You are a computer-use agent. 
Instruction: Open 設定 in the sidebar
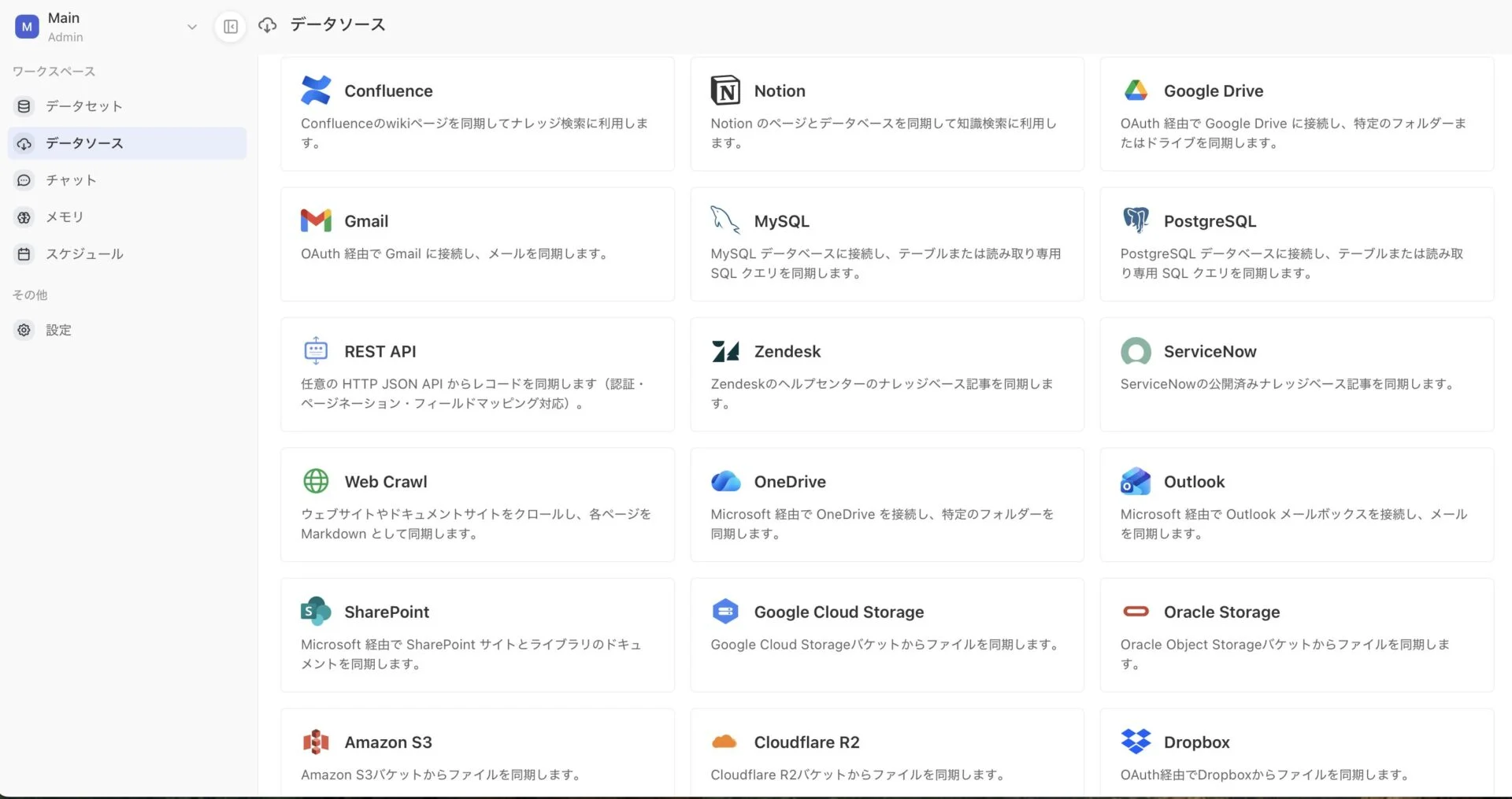127,330
